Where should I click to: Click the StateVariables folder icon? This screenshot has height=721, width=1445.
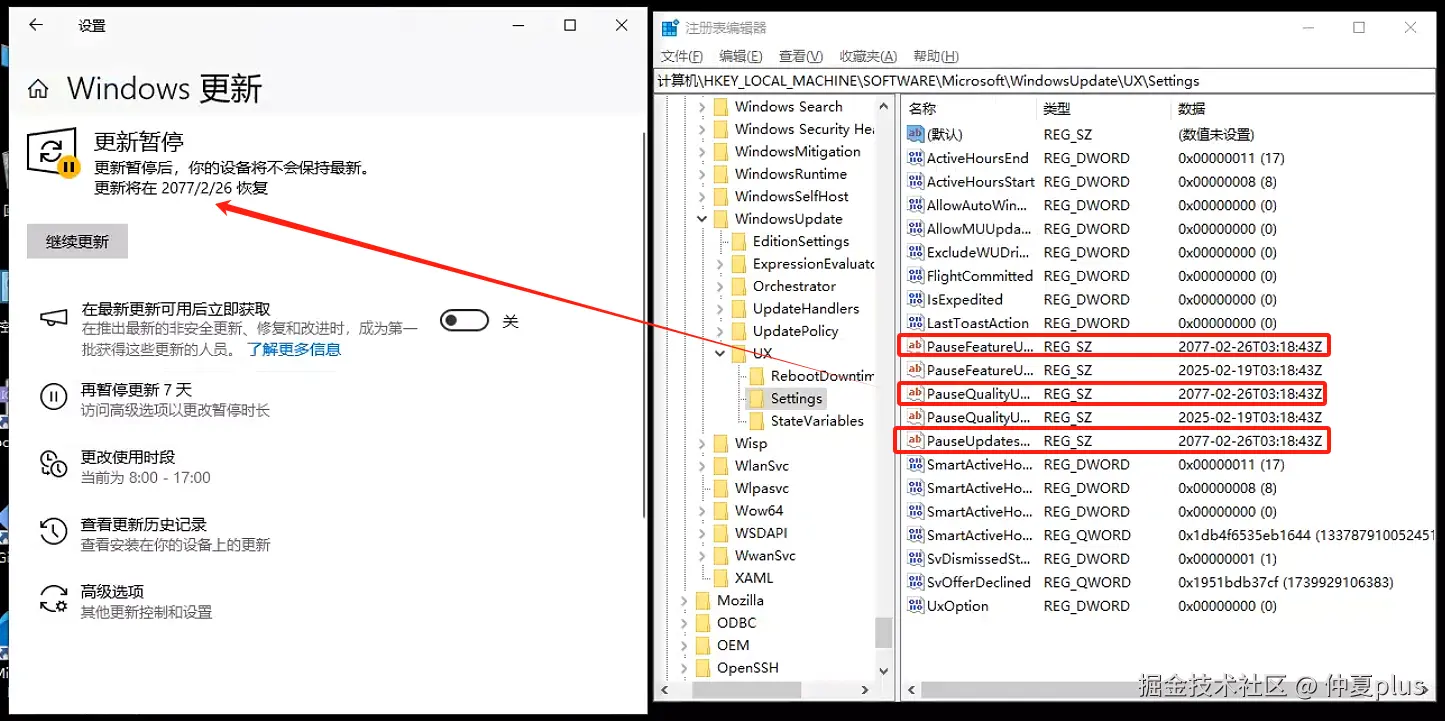757,421
